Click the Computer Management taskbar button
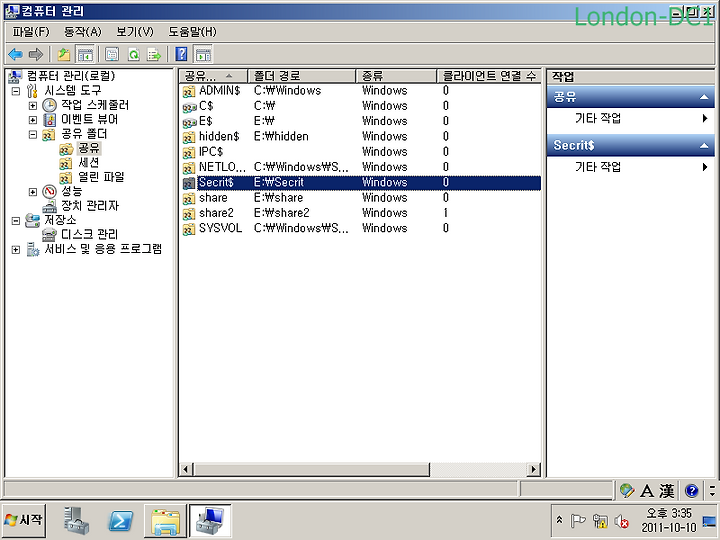Viewport: 720px width, 540px height. point(210,521)
